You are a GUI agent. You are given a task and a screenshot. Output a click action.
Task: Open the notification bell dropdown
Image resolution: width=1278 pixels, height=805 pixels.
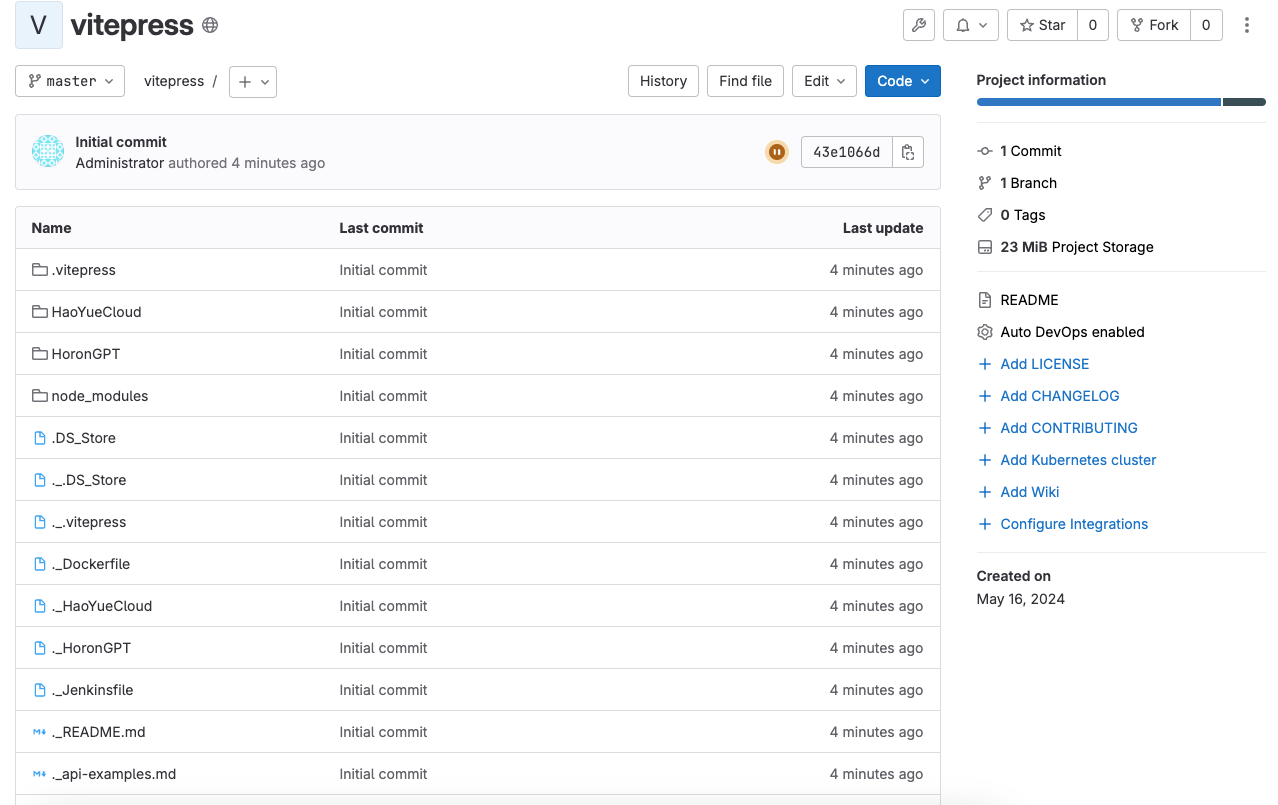pyautogui.click(x=970, y=25)
